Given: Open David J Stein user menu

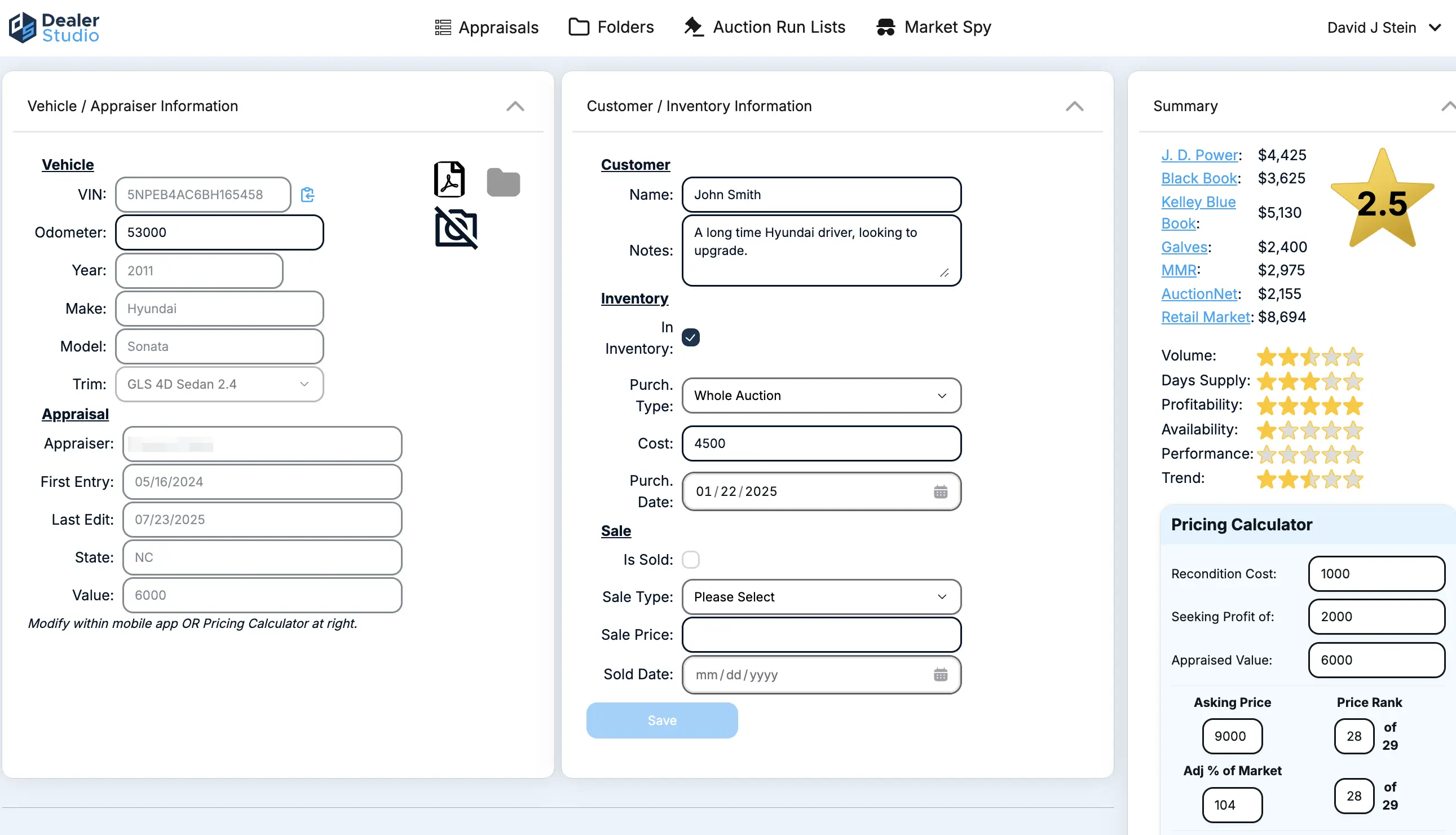Looking at the screenshot, I should (1384, 28).
